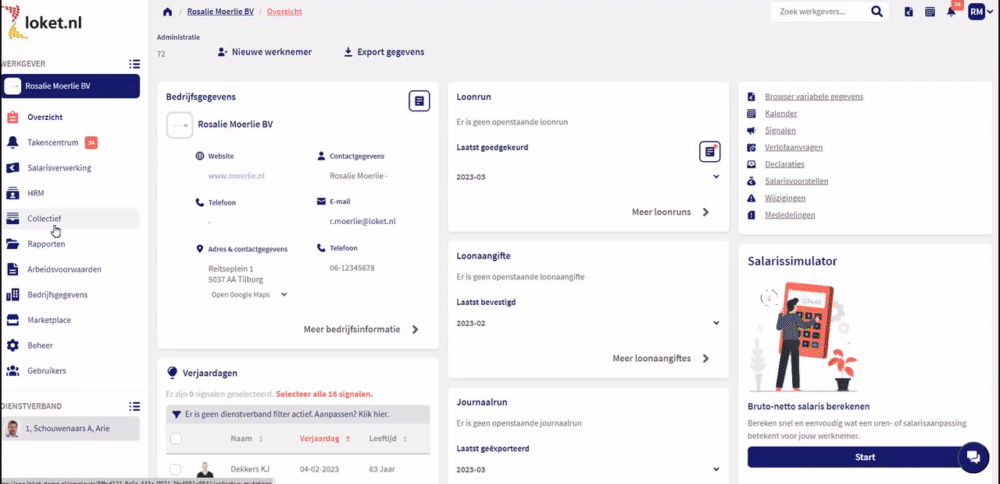Image resolution: width=1000 pixels, height=484 pixels.
Task: Check the select-all checkbox in Verjaardagen table
Action: click(x=176, y=438)
